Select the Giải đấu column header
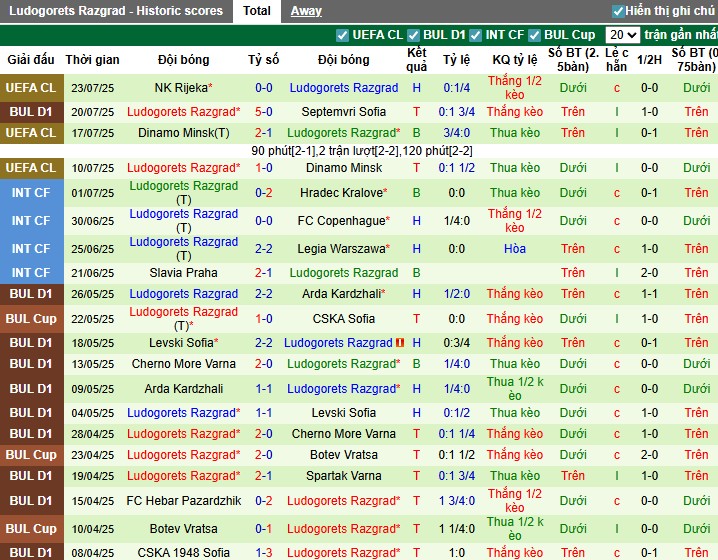The image size is (718, 560). (31, 60)
